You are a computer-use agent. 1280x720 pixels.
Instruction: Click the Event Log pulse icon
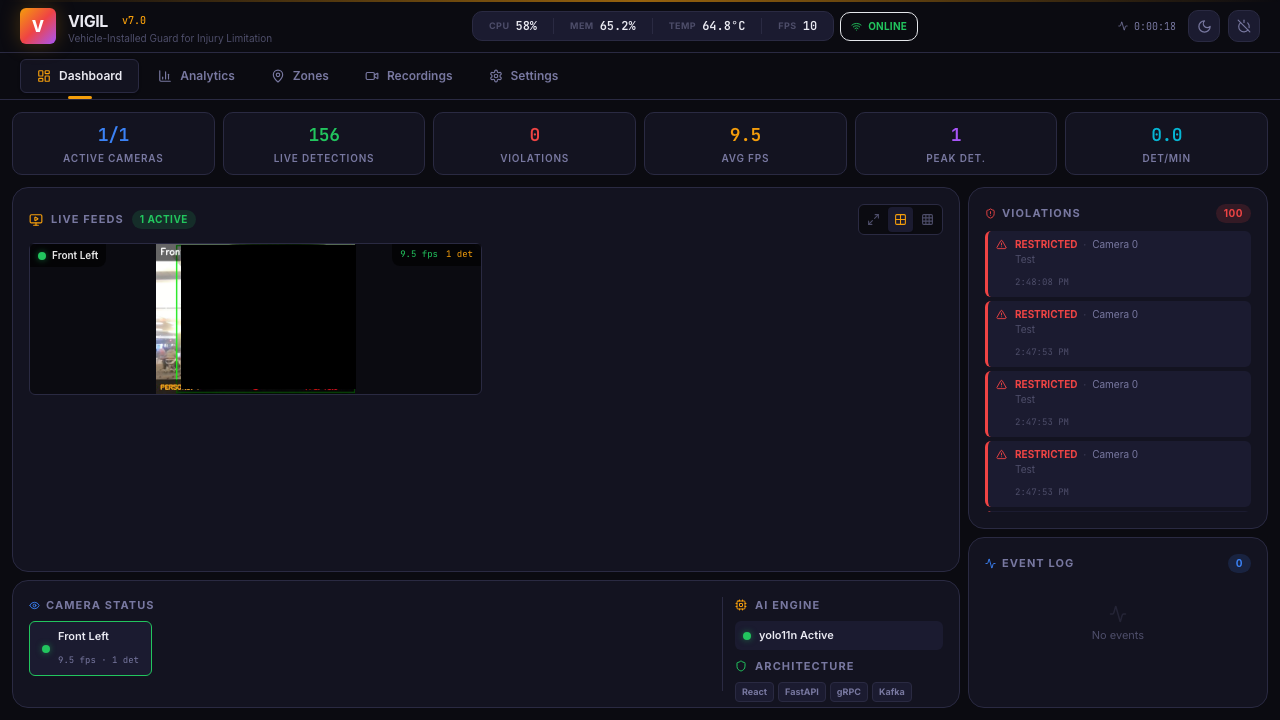[x=991, y=563]
